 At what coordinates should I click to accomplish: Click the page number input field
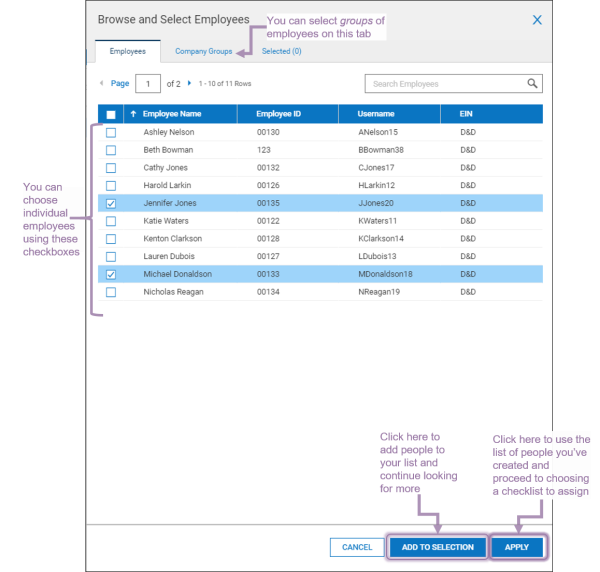(x=148, y=83)
